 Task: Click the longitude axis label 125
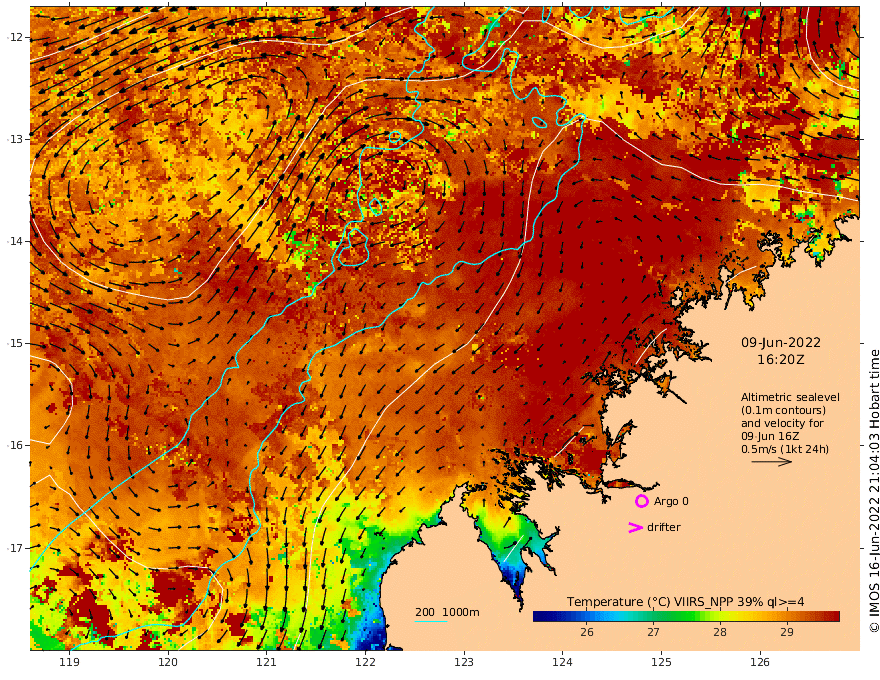coord(661,662)
